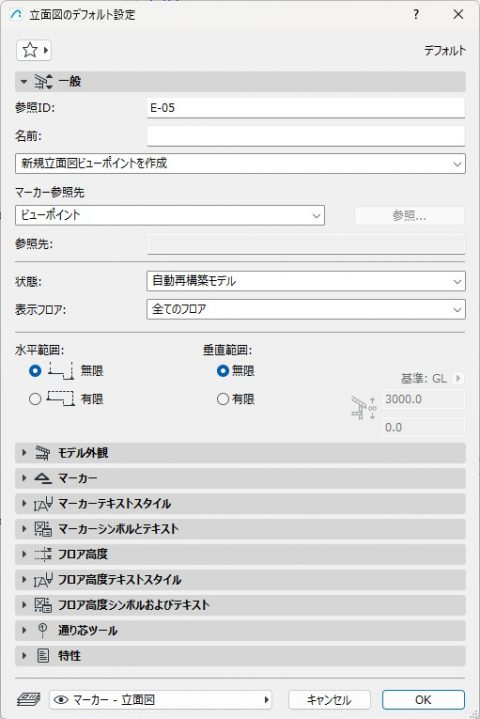Click the limited horizontal range icon
The image size is (480, 719).
click(61, 398)
